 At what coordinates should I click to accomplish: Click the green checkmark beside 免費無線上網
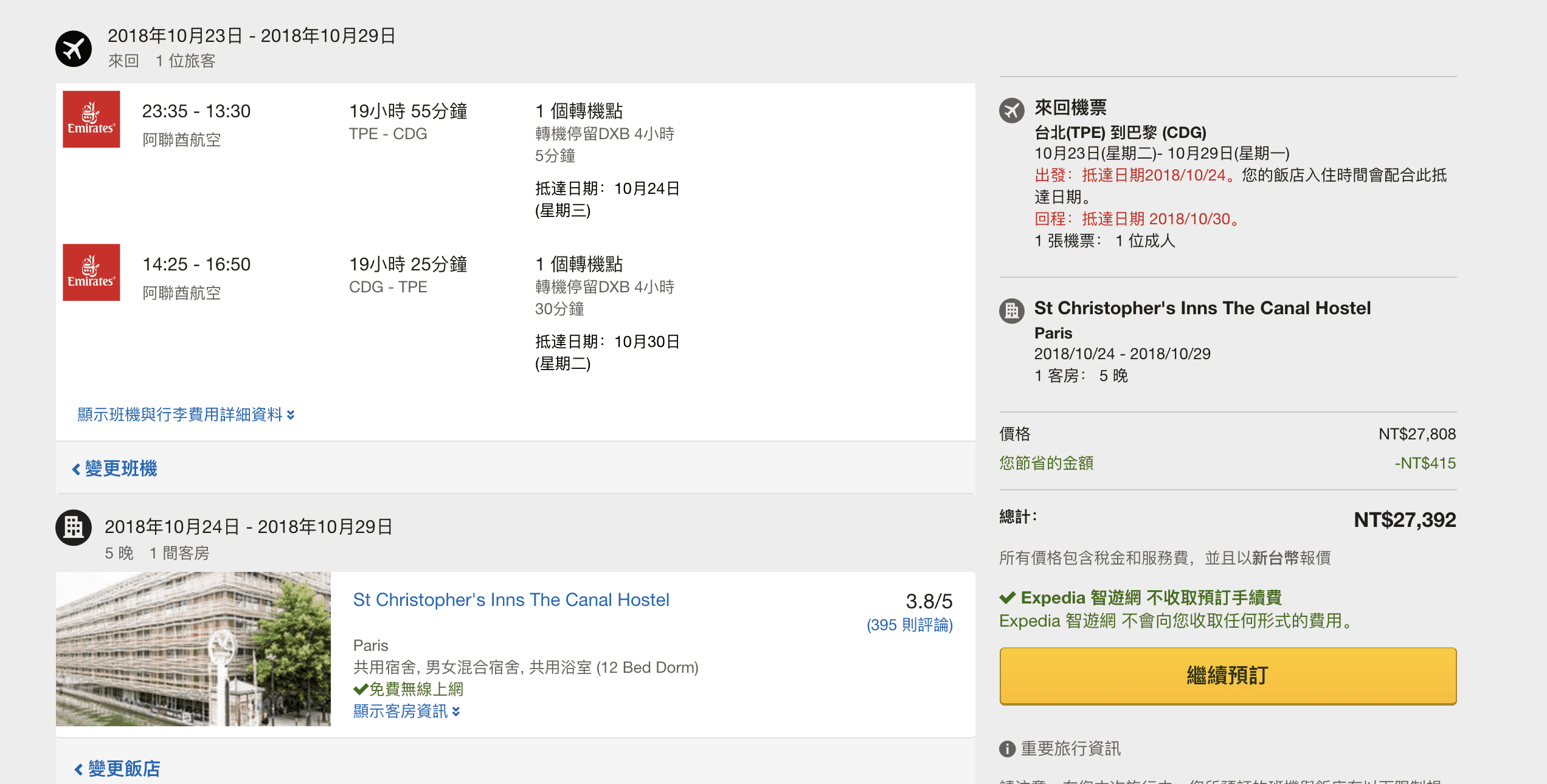[361, 689]
